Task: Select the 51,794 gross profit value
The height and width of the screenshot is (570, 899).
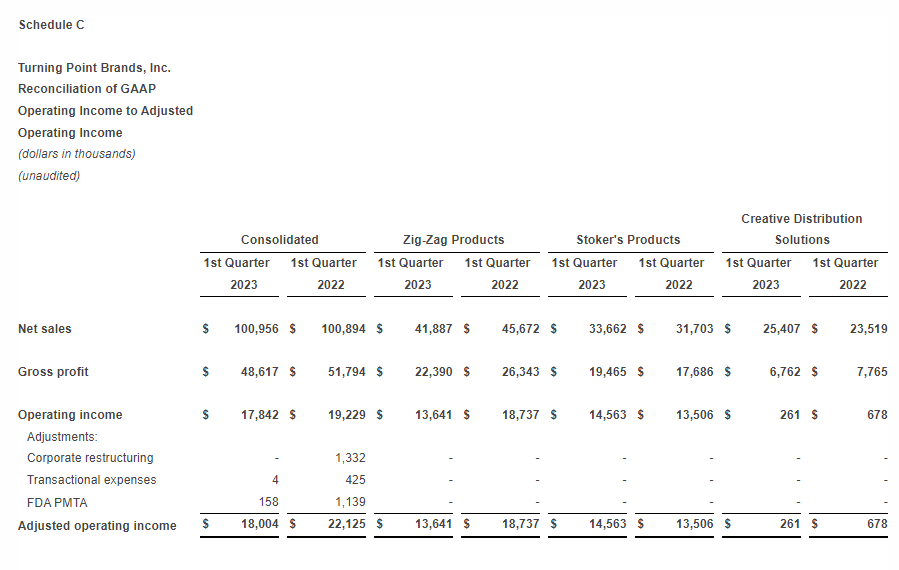Action: (342, 372)
